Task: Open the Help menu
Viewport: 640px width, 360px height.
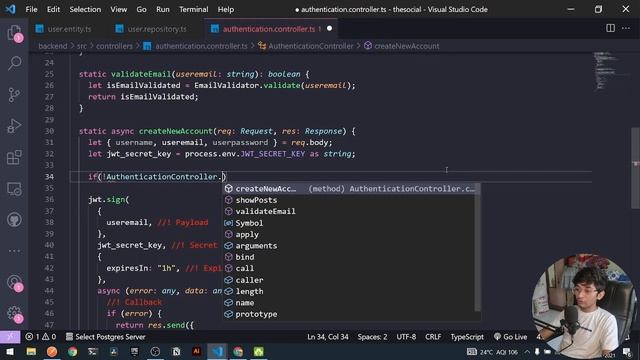Action: tap(225, 9)
